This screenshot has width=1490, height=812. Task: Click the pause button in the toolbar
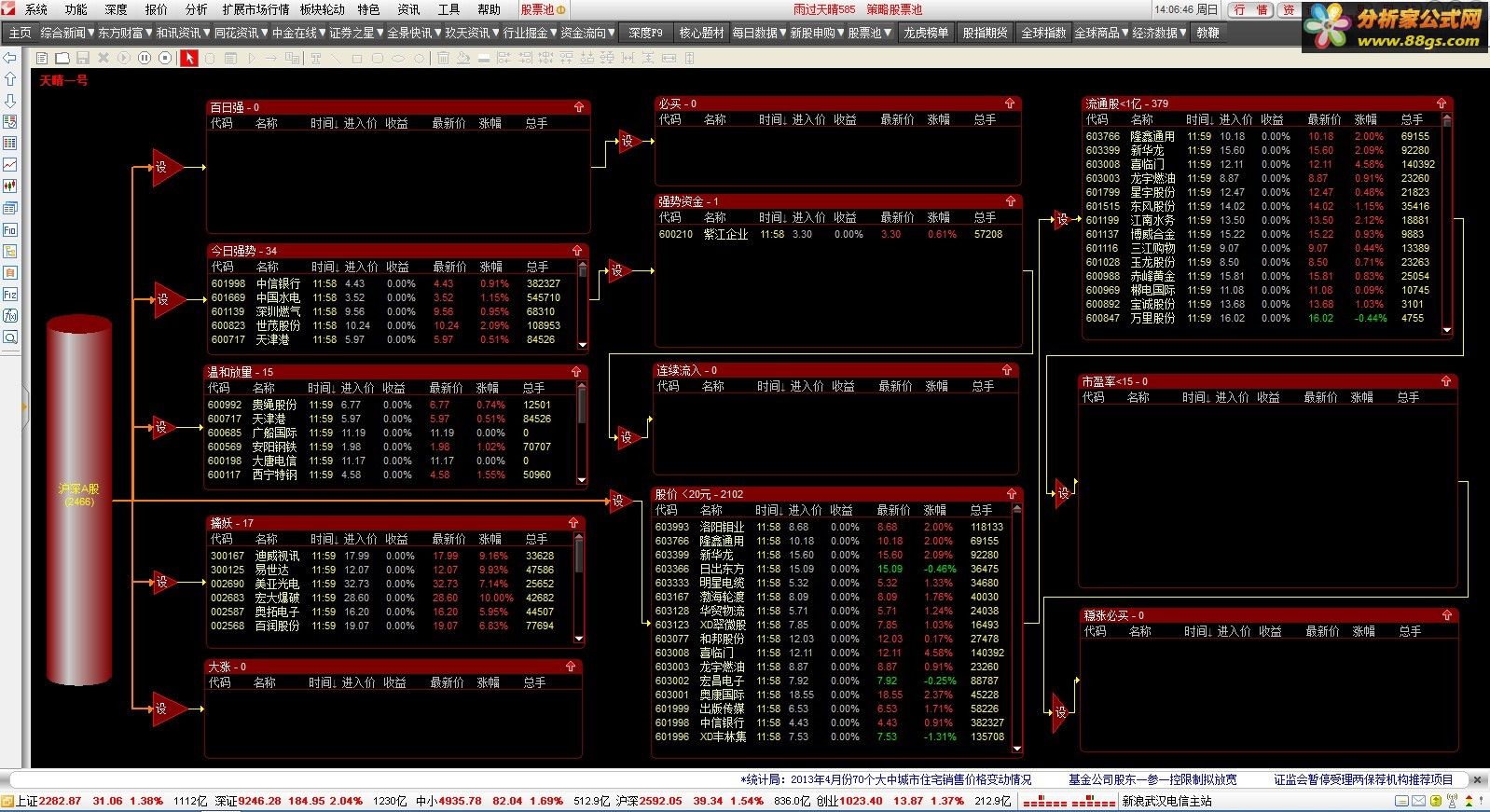pos(145,58)
